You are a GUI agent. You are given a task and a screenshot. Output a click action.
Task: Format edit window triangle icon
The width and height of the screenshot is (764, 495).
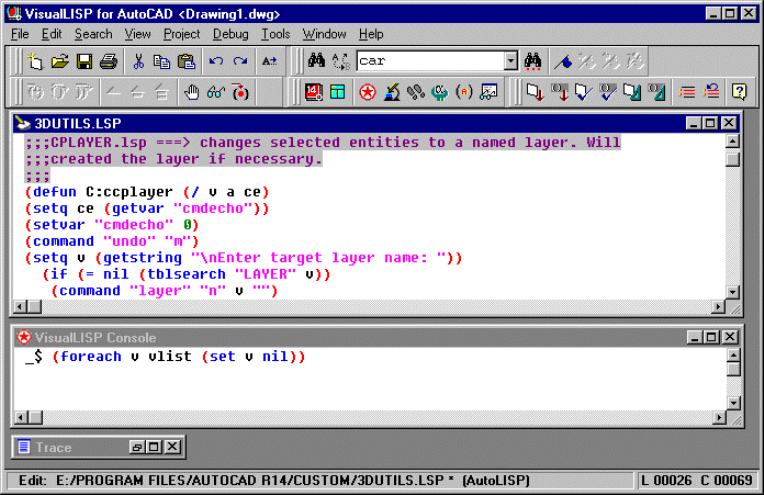coord(632,92)
